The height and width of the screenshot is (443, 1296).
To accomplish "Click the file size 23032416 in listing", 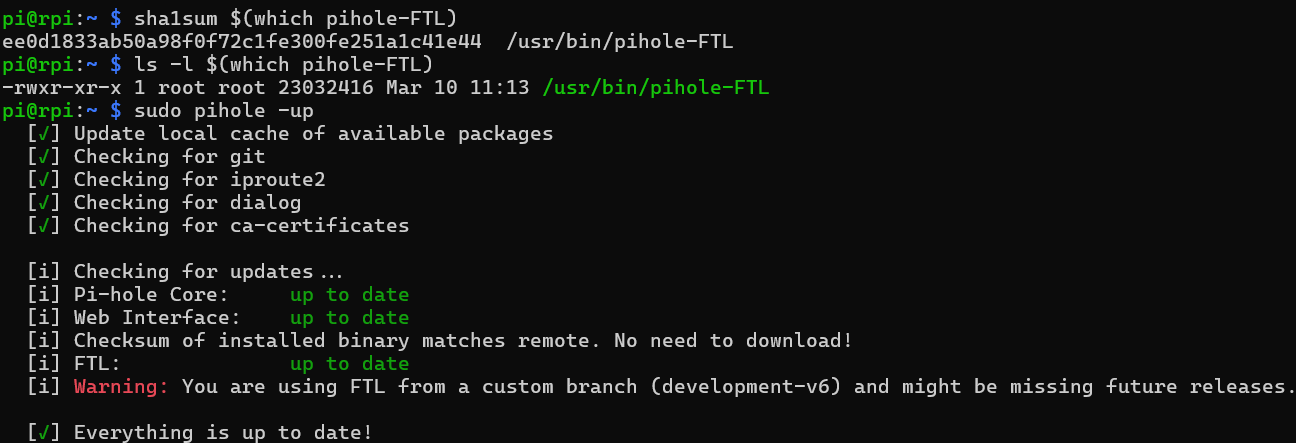I will [x=325, y=87].
